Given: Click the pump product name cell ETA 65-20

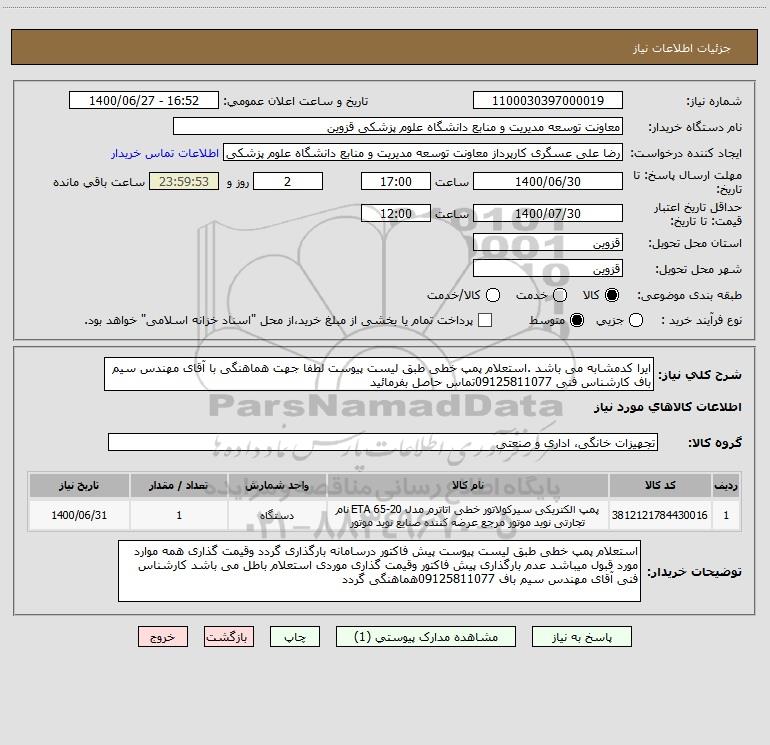Looking at the screenshot, I should (x=468, y=516).
